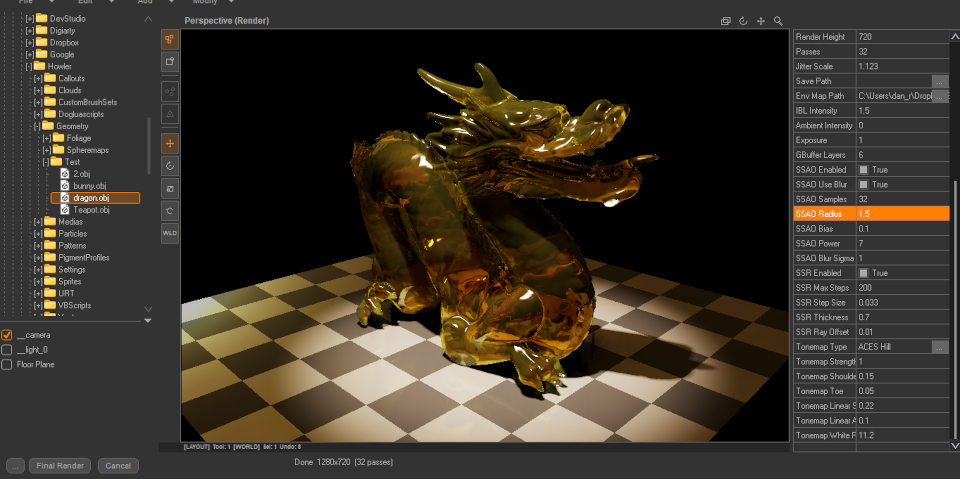This screenshot has height=480, width=960.
Task: Expand the PigmentProfiles folder
Action: 39,258
